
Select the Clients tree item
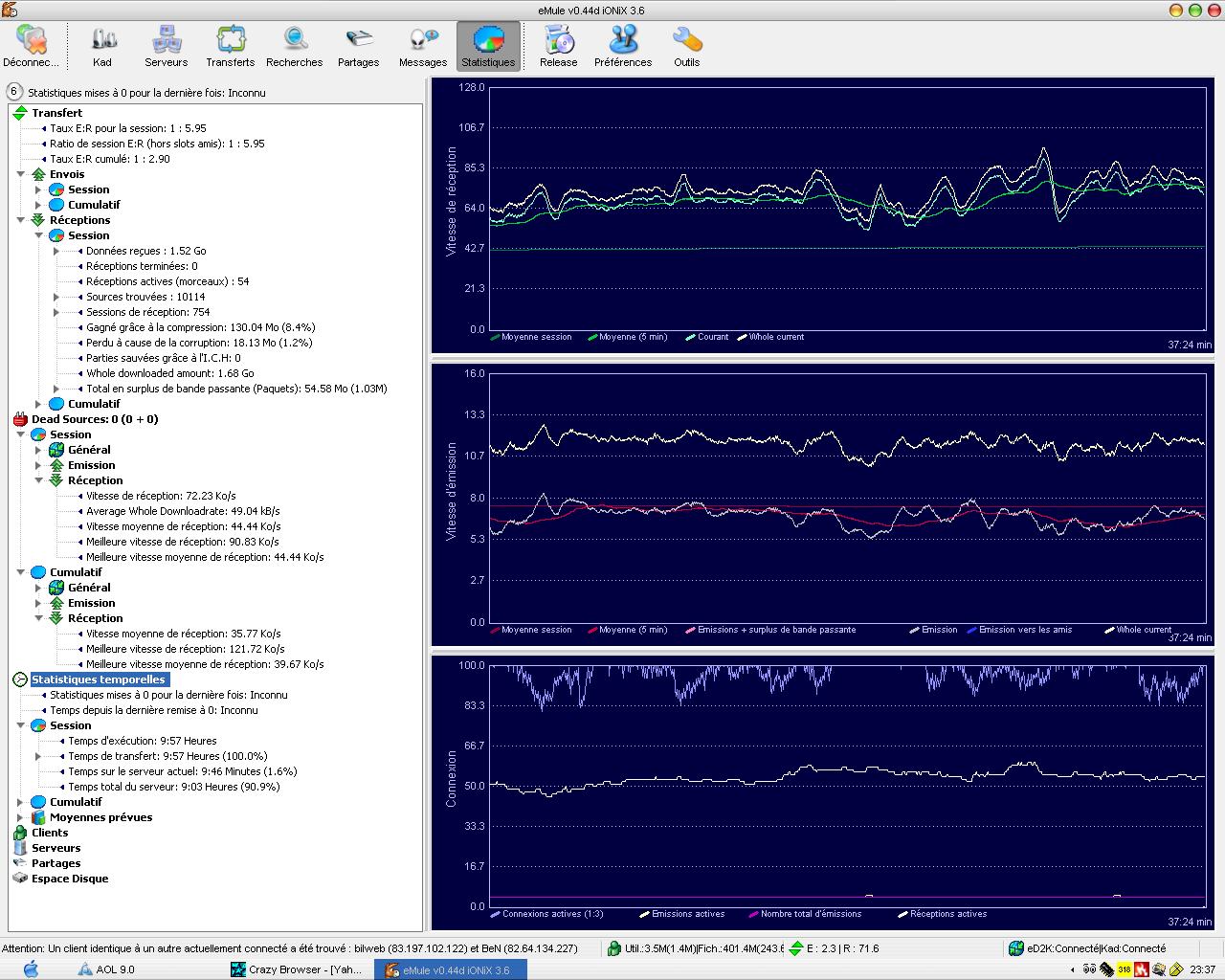pos(50,833)
